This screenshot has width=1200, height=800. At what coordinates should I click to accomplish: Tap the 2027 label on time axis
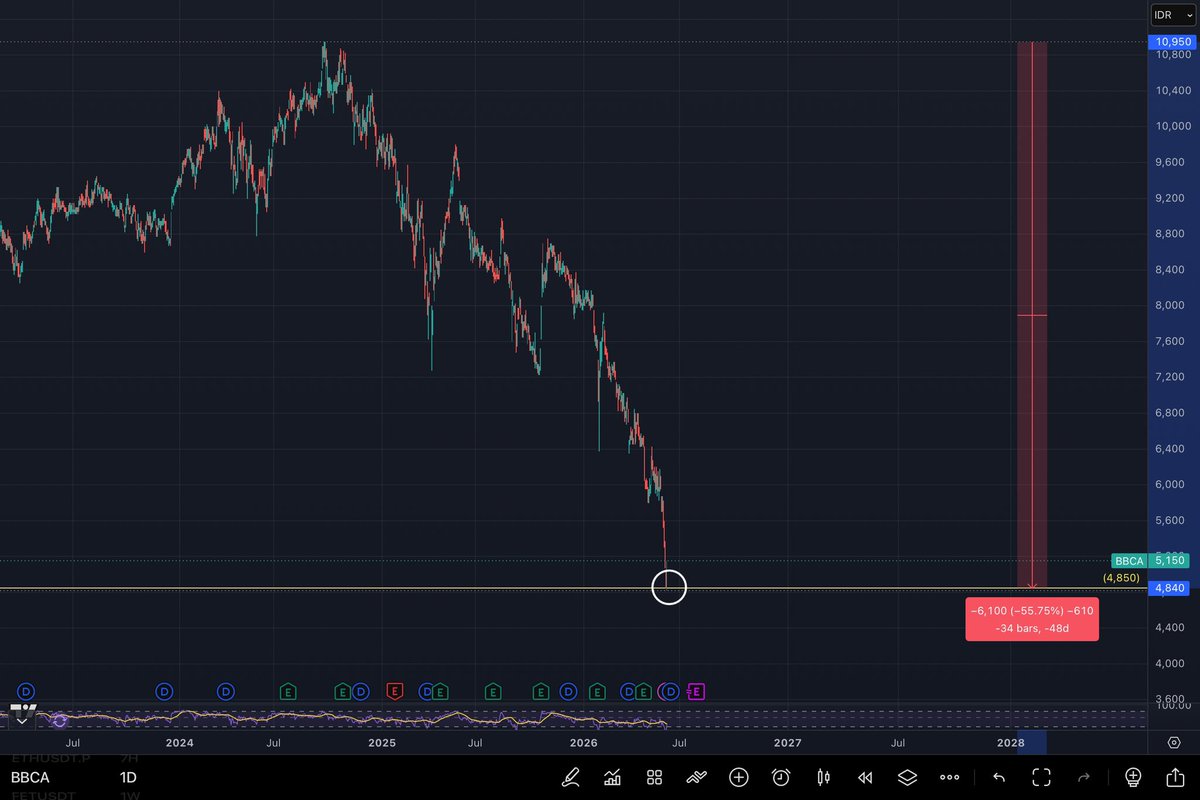click(x=788, y=742)
